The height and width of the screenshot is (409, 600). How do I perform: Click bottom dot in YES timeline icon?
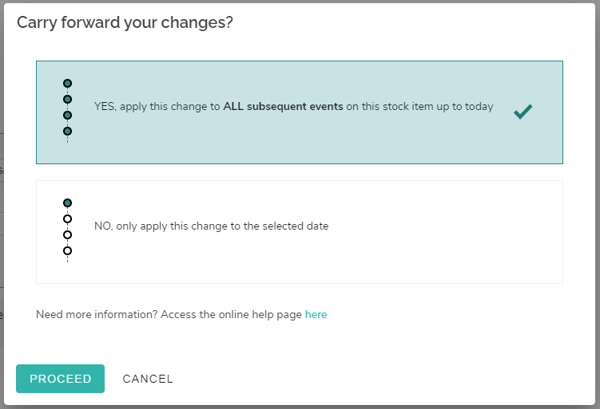(x=68, y=131)
